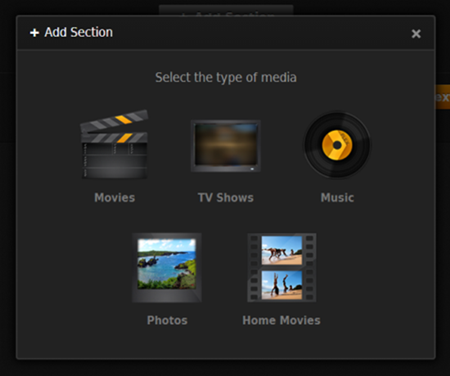Click the Home Movies text label
Viewport: 450px width, 376px height.
[x=282, y=320]
